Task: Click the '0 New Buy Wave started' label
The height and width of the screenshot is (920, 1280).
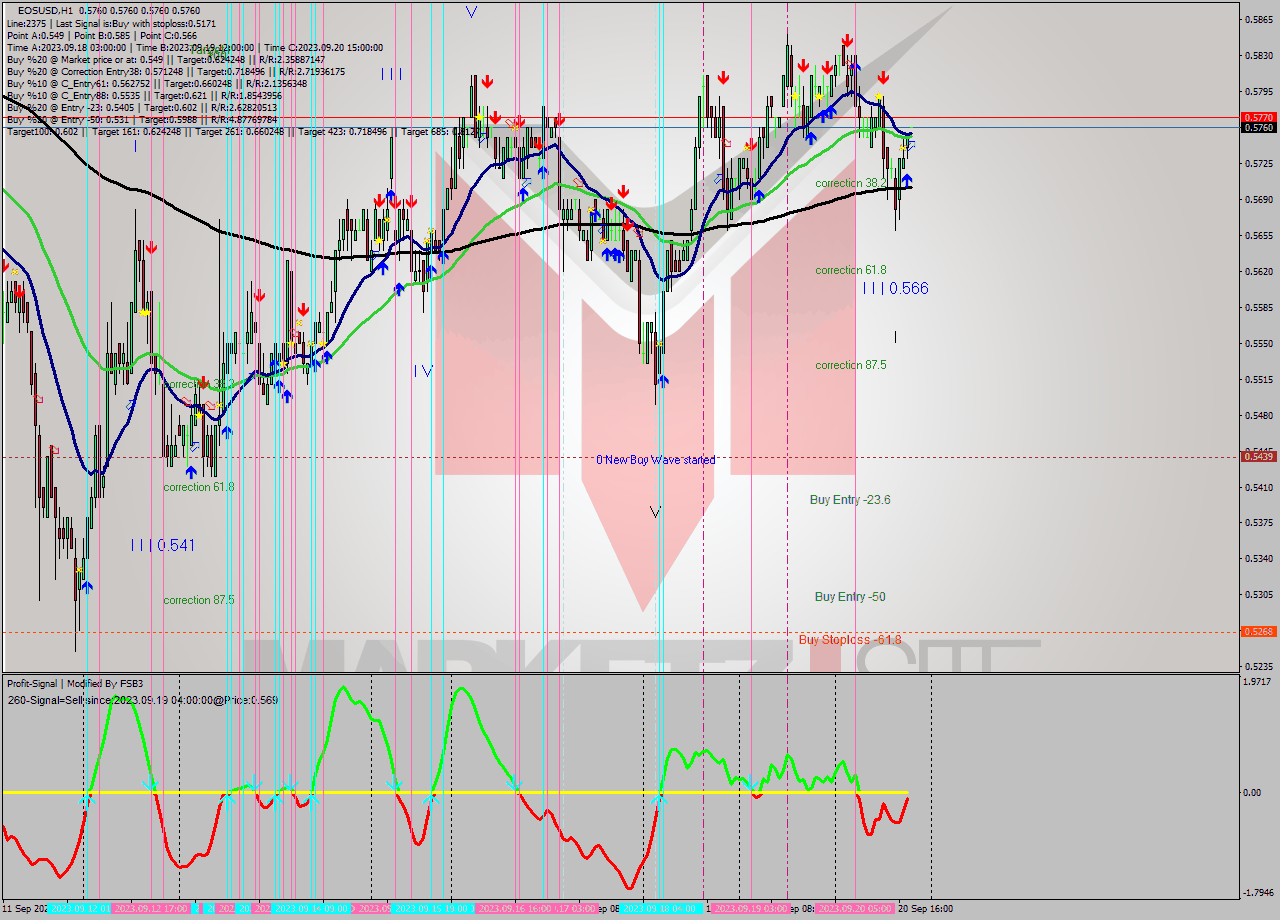Action: tap(655, 460)
